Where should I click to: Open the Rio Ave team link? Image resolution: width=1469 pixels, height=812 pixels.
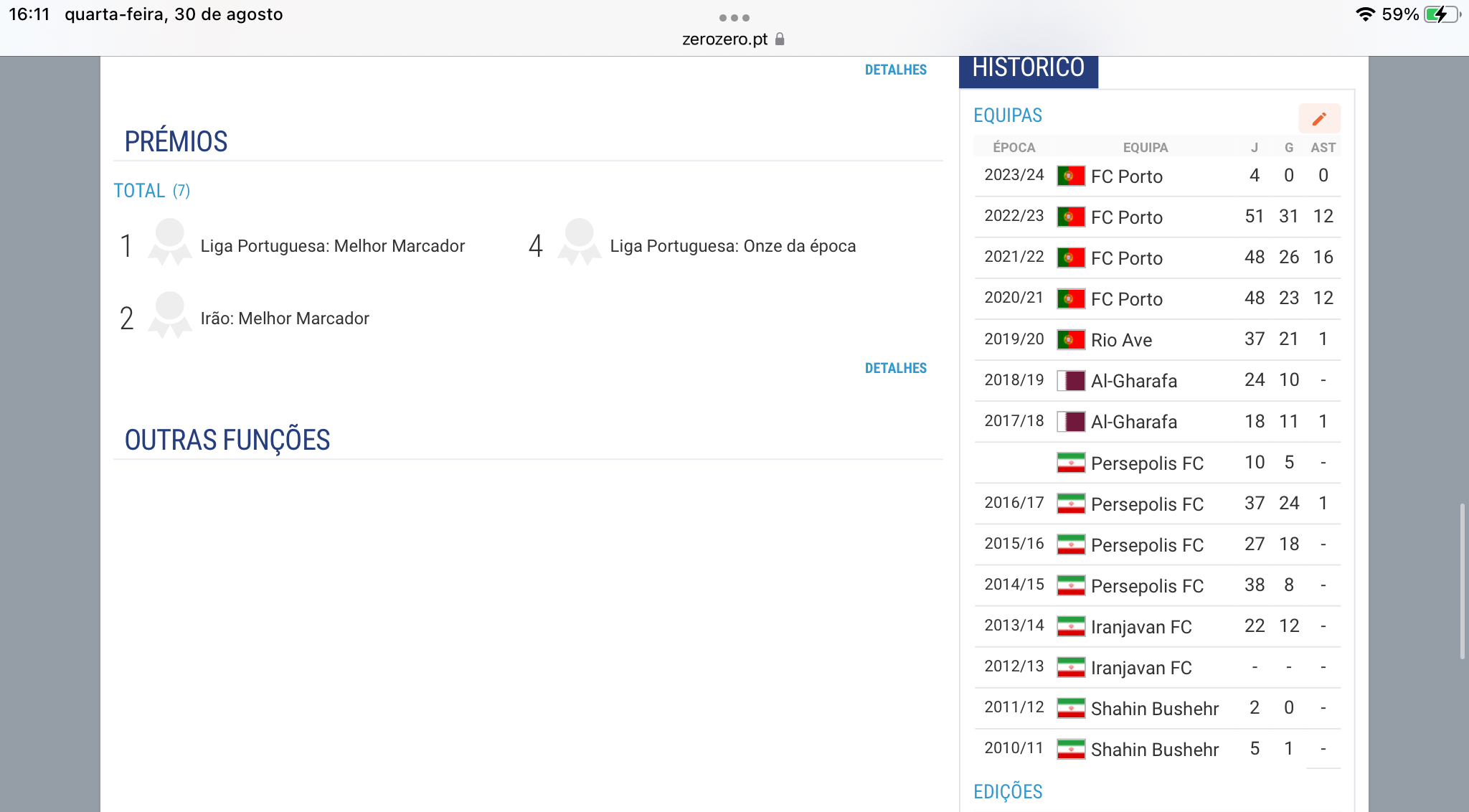coord(1121,340)
